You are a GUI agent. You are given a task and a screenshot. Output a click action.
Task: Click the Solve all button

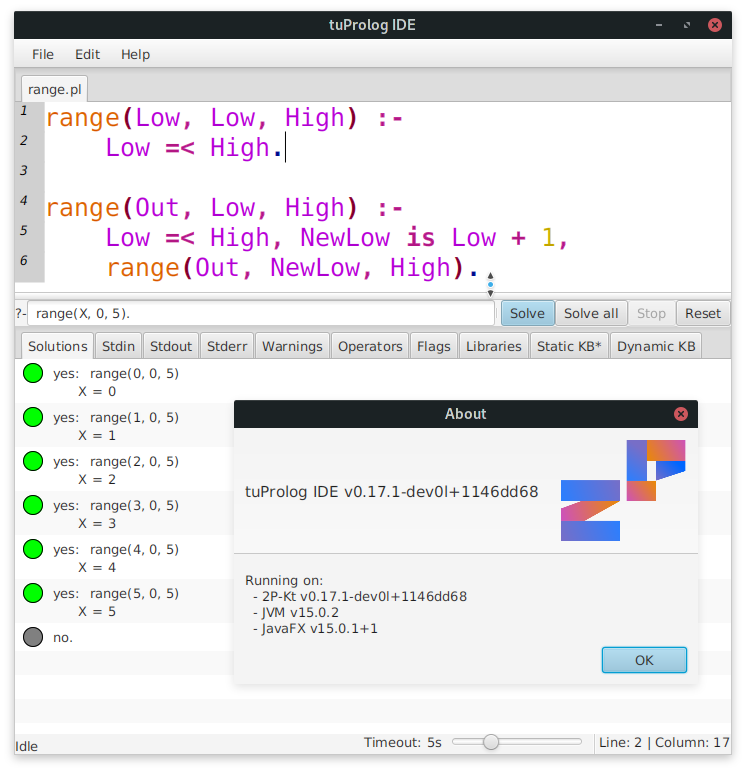tap(591, 313)
